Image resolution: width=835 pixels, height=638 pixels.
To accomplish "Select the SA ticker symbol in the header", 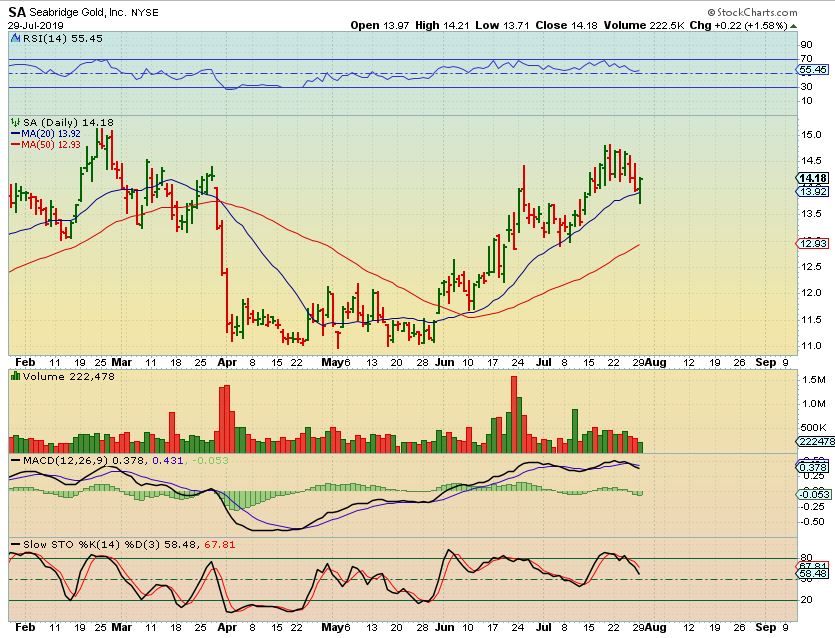I will click(17, 12).
